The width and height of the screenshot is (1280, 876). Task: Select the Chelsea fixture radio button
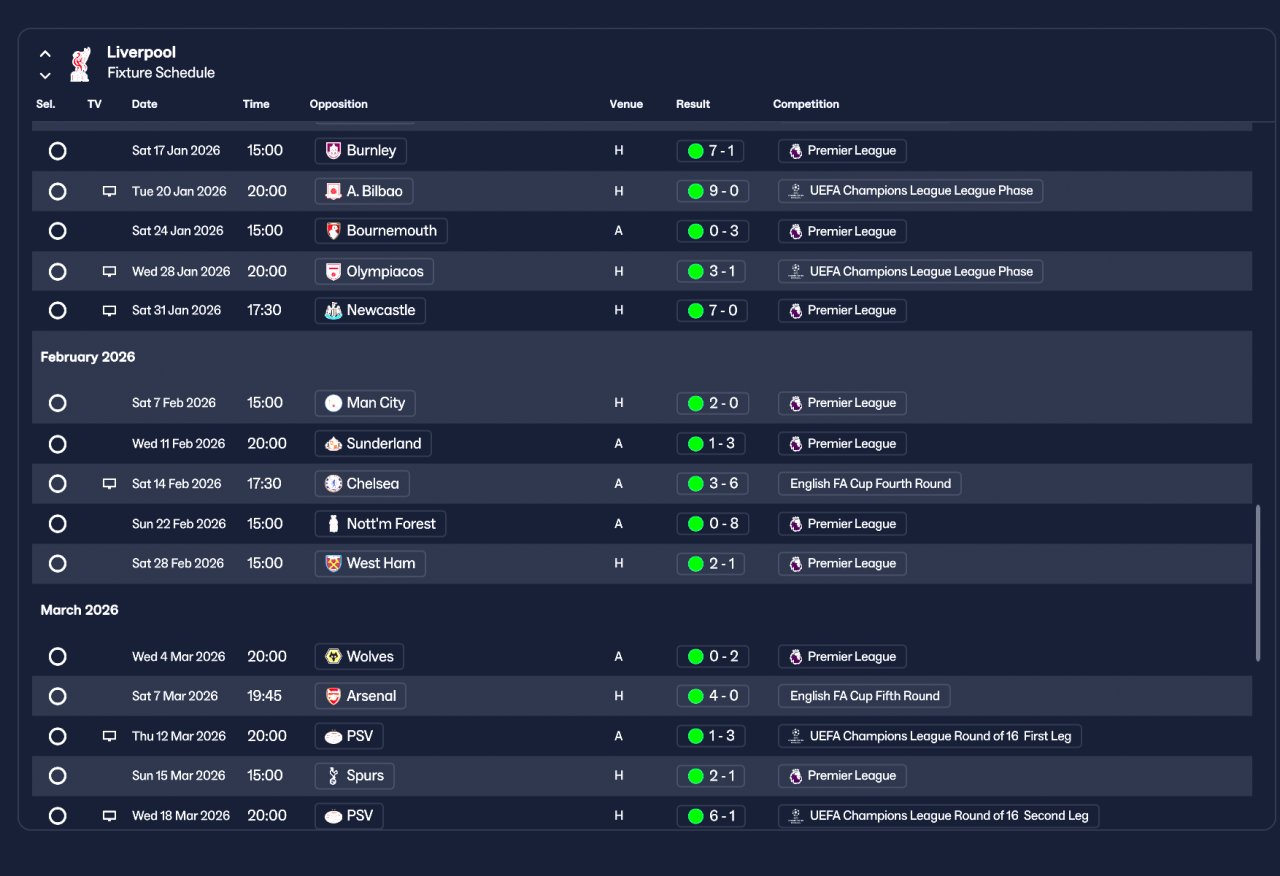(x=58, y=484)
